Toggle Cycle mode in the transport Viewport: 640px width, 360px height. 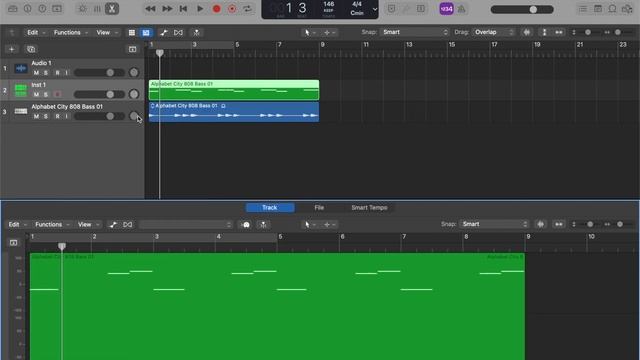[247, 9]
